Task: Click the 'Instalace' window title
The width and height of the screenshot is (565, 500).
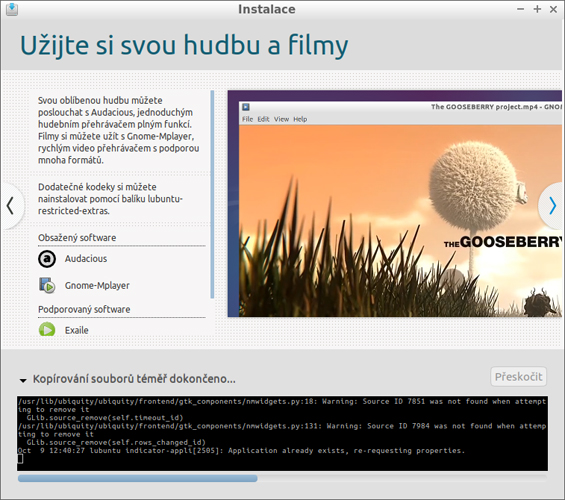Action: tap(267, 9)
